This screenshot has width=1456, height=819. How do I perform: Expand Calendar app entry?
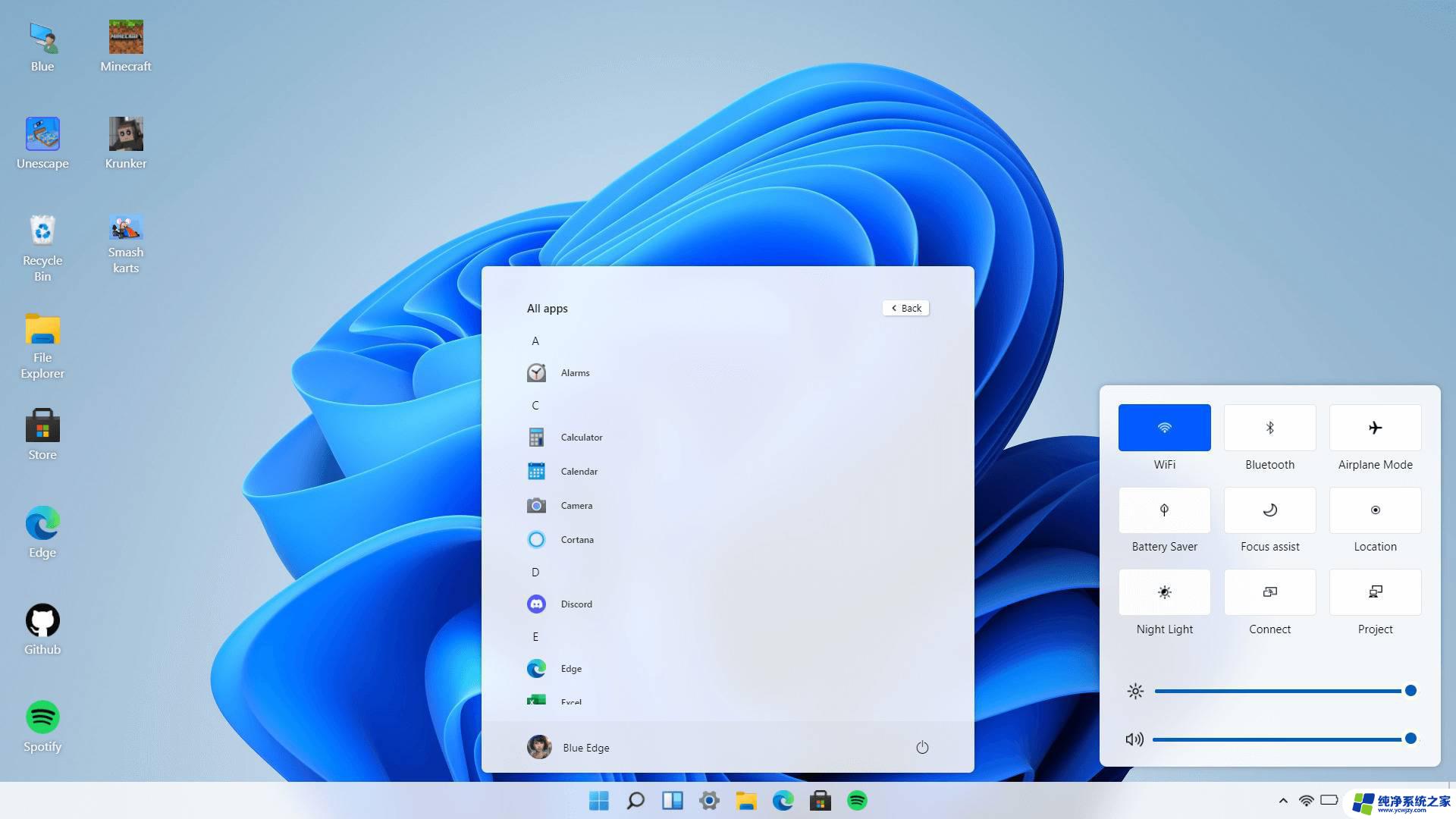[x=728, y=470]
